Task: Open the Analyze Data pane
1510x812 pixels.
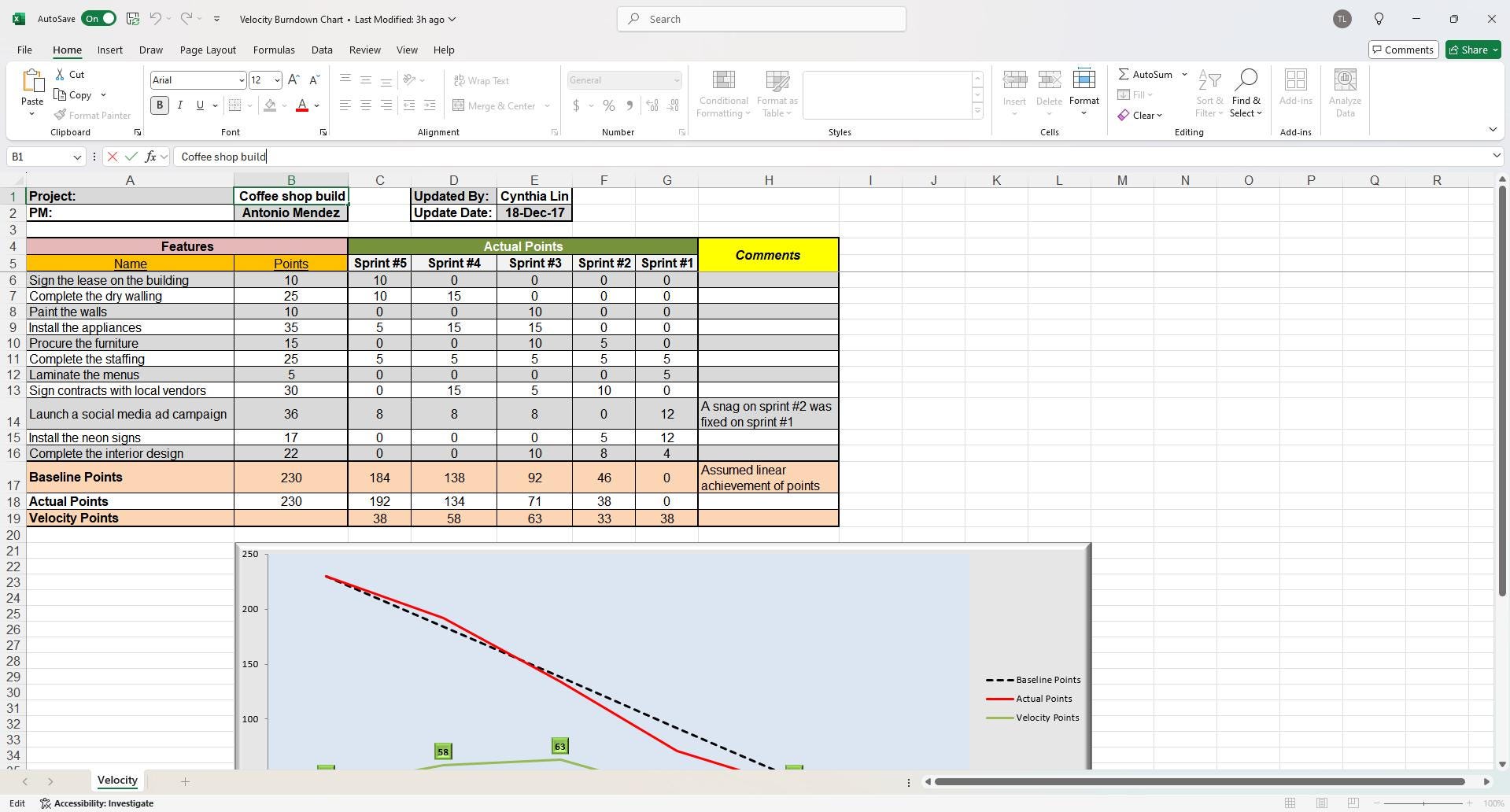Action: [x=1344, y=92]
